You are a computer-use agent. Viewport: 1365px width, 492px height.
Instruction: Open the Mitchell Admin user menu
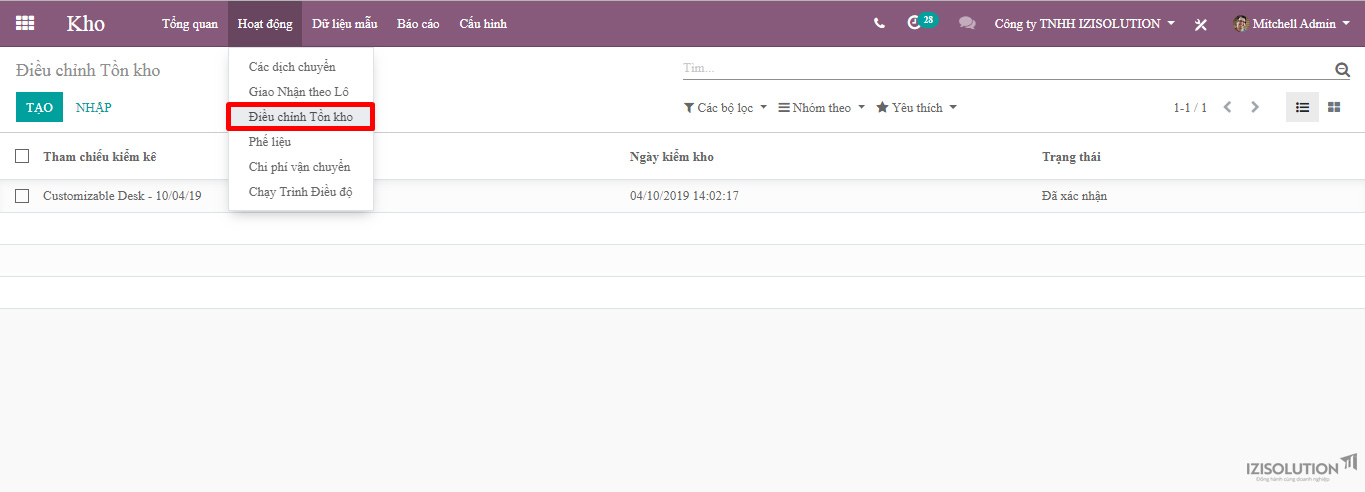coord(1292,23)
